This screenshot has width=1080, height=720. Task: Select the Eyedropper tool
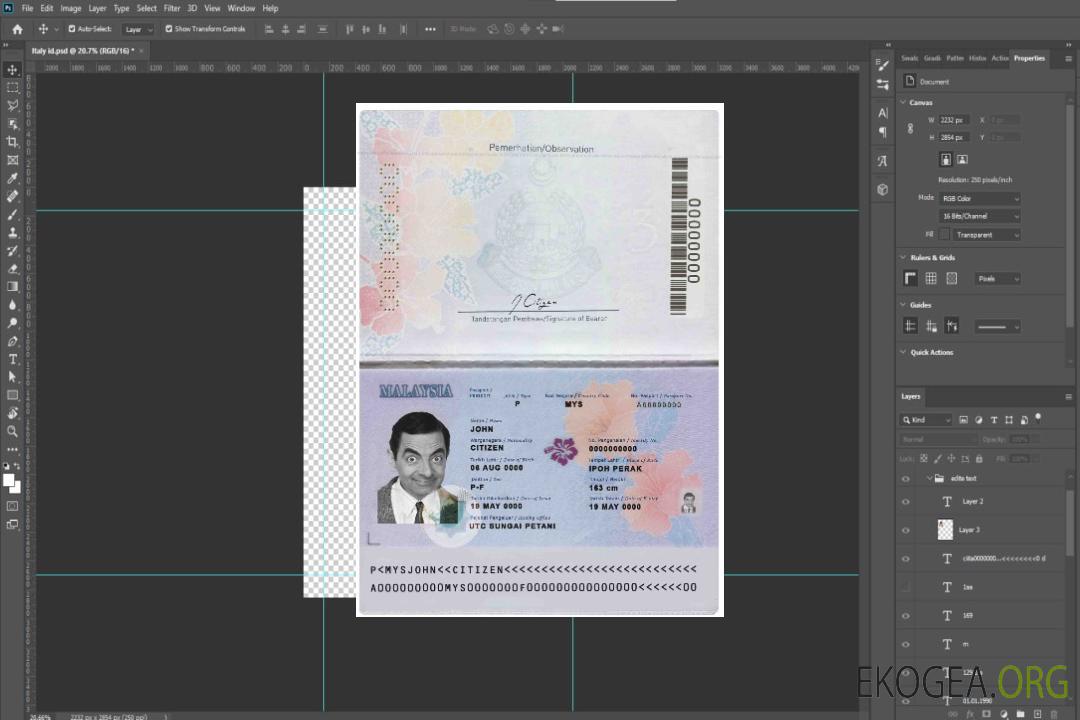(x=12, y=178)
